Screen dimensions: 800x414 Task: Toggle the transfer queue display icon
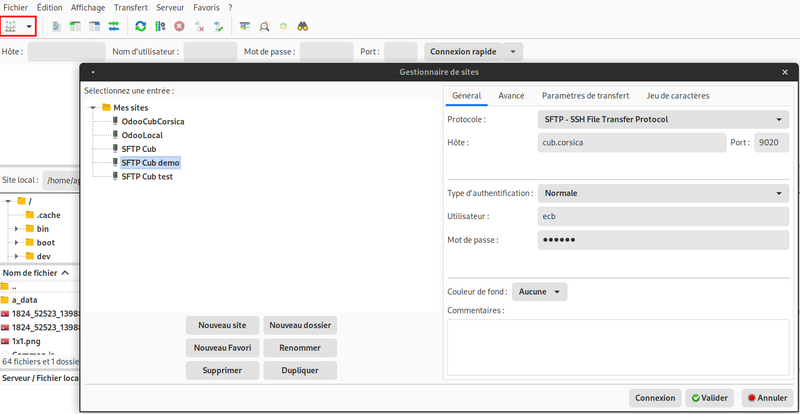[114, 27]
